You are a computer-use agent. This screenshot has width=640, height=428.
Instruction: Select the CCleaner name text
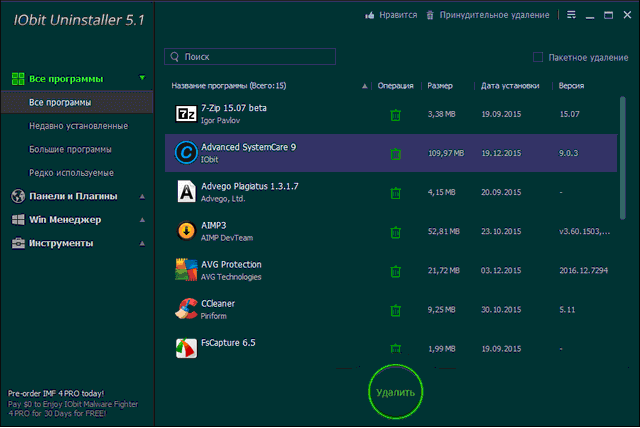coord(218,304)
